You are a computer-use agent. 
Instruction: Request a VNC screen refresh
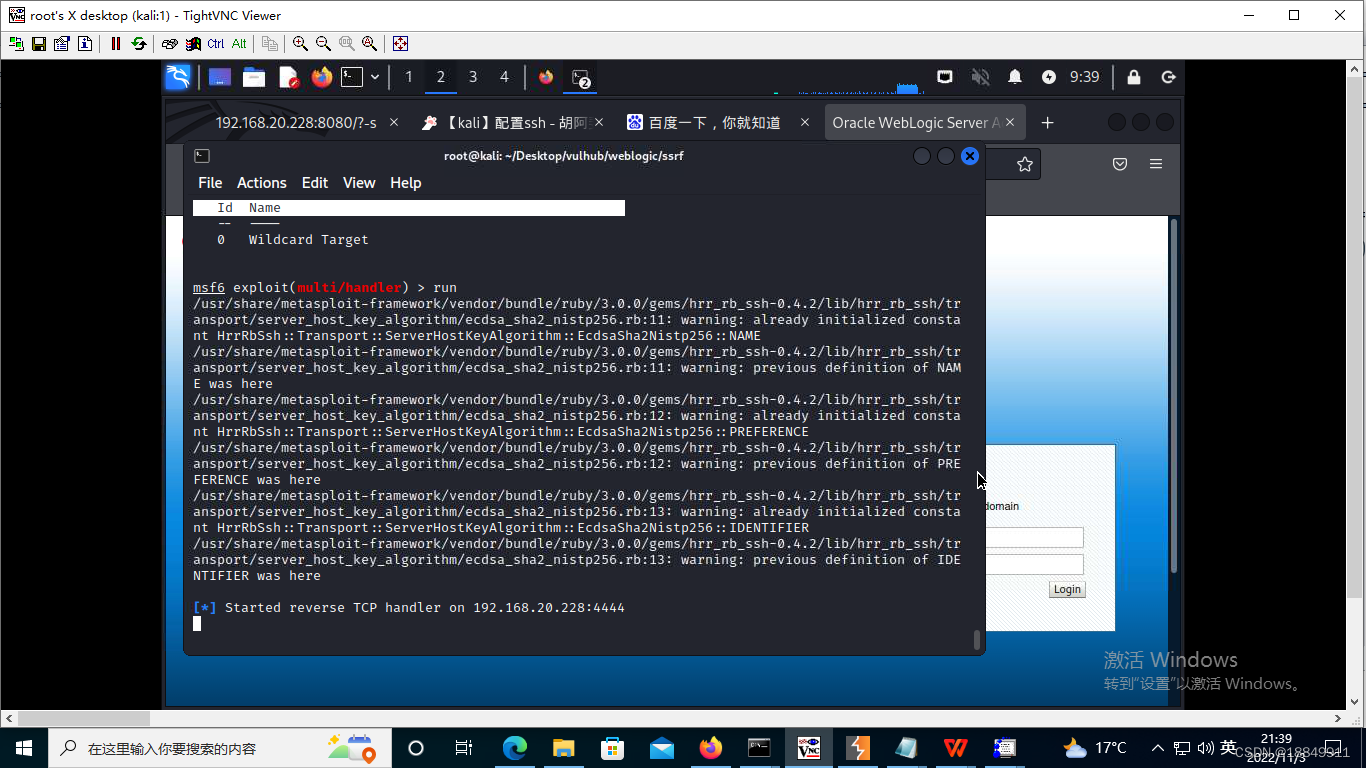pos(139,44)
